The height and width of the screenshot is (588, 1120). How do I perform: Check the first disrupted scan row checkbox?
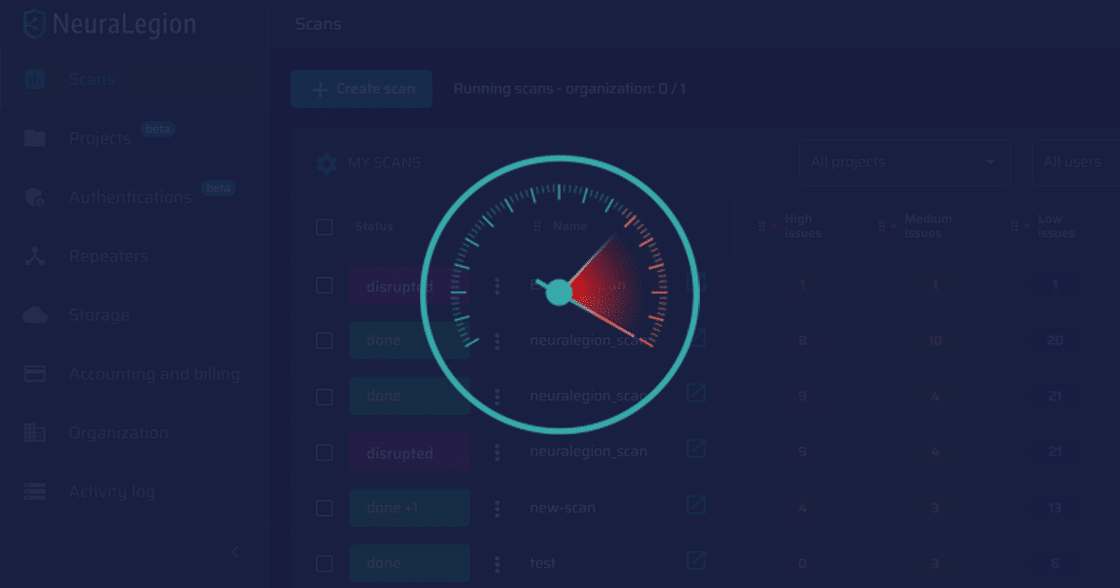tap(324, 285)
